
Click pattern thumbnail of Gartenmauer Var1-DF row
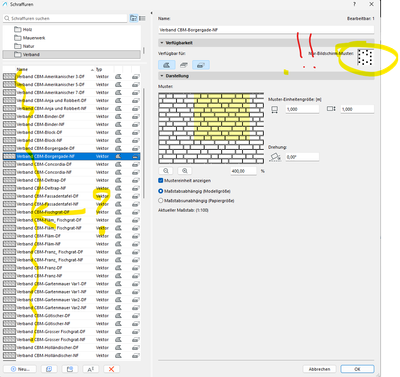pyautogui.click(x=9, y=284)
